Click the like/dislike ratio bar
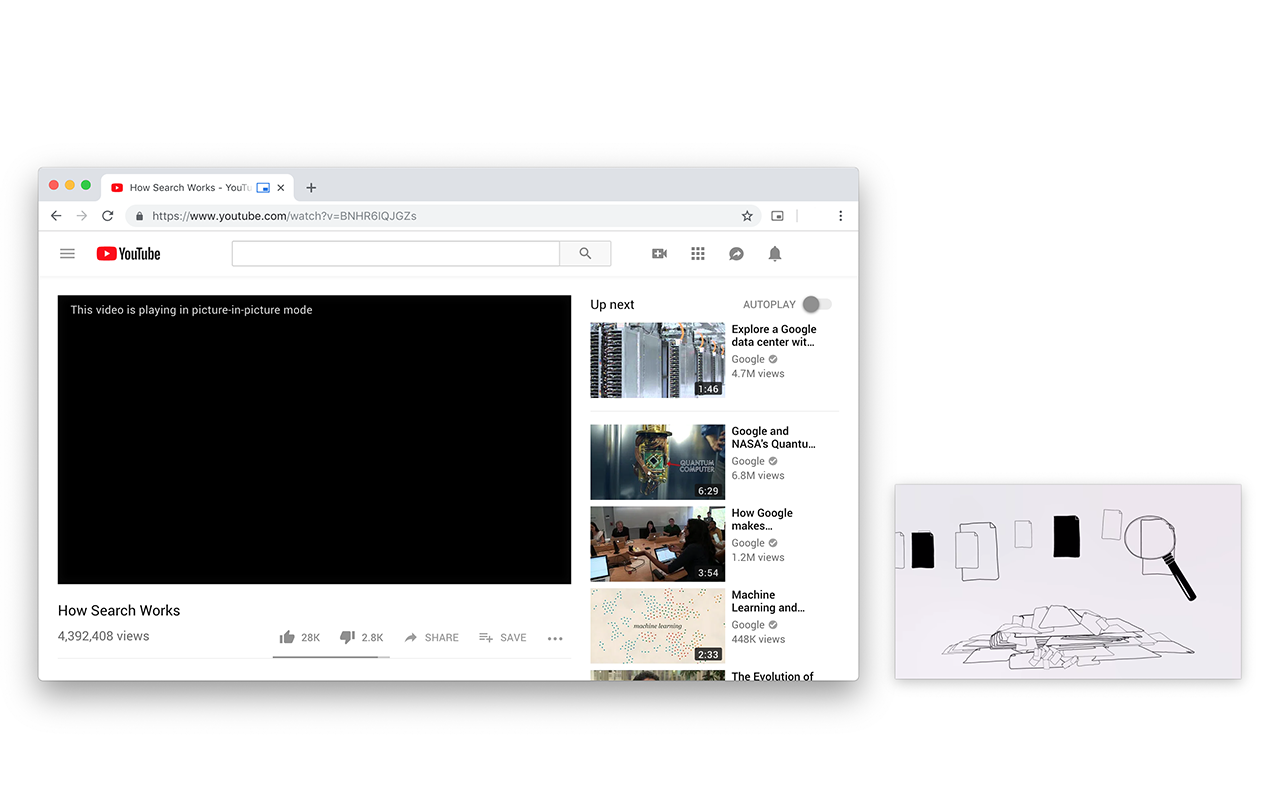 tap(331, 657)
